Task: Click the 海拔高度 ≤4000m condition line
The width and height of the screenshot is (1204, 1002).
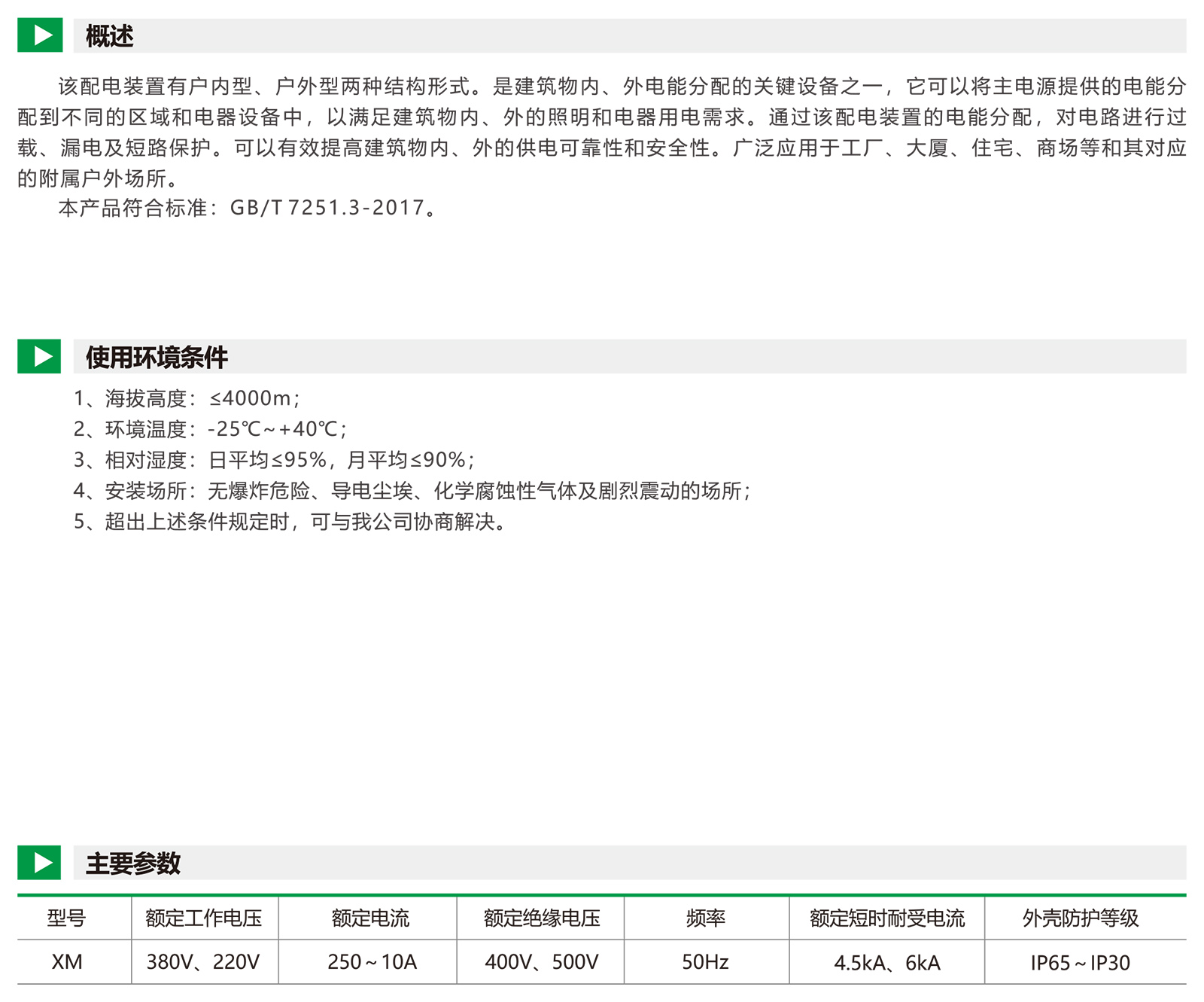Action: (x=187, y=398)
